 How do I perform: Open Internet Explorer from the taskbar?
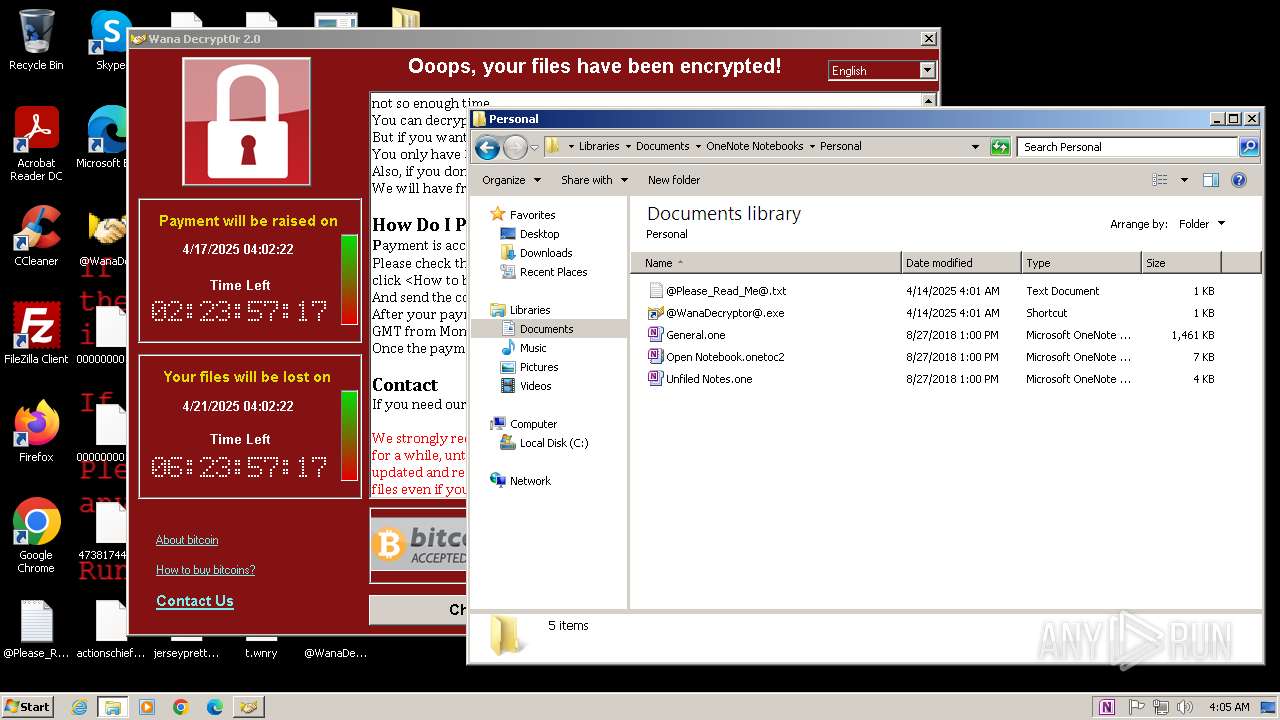[x=80, y=707]
